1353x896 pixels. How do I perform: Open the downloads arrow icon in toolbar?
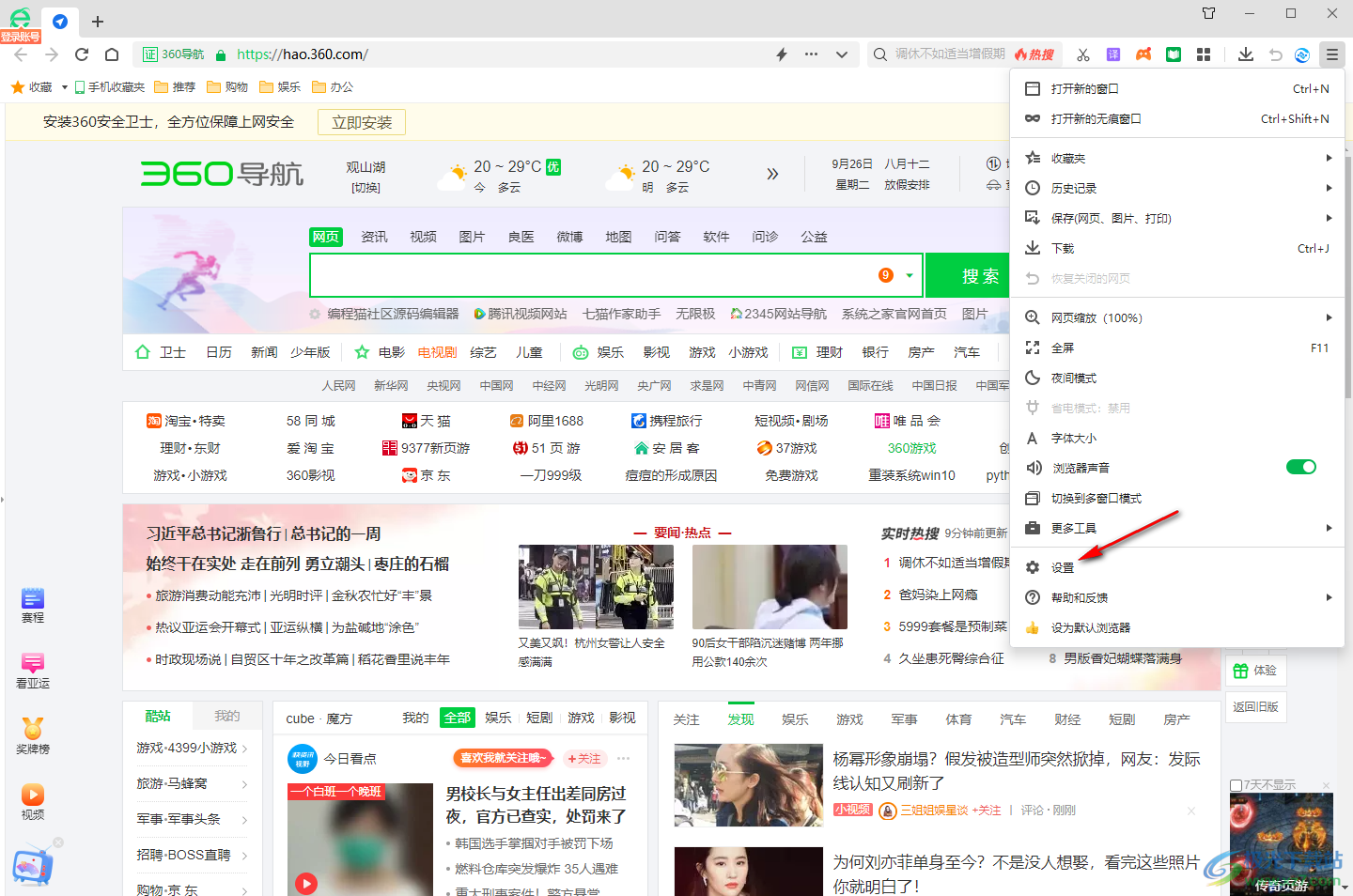(x=1246, y=54)
